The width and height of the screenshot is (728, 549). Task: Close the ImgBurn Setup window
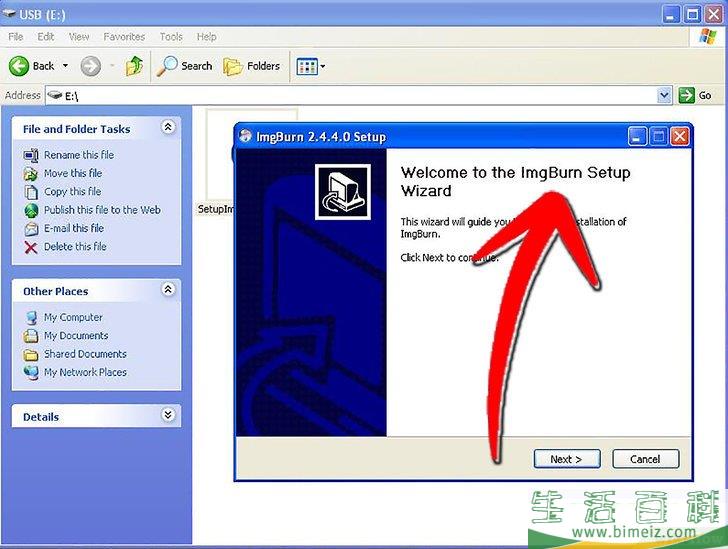pos(680,137)
